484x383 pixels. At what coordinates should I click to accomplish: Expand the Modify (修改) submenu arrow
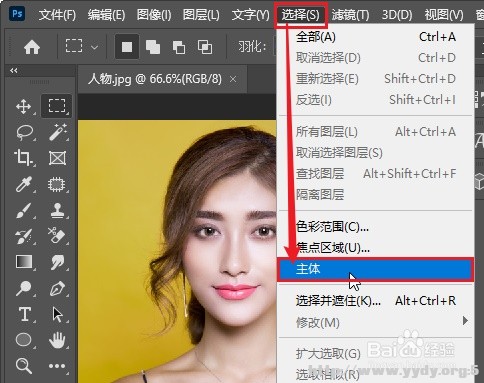pos(465,321)
